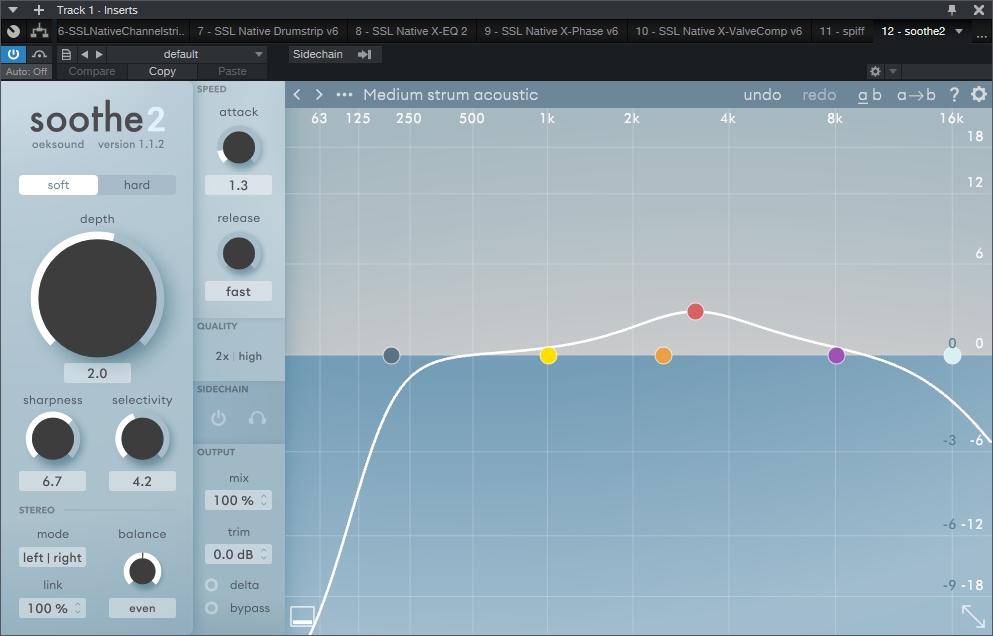
Task: Switch to SSL Native X-ValveComp v6 tab
Action: 719,31
